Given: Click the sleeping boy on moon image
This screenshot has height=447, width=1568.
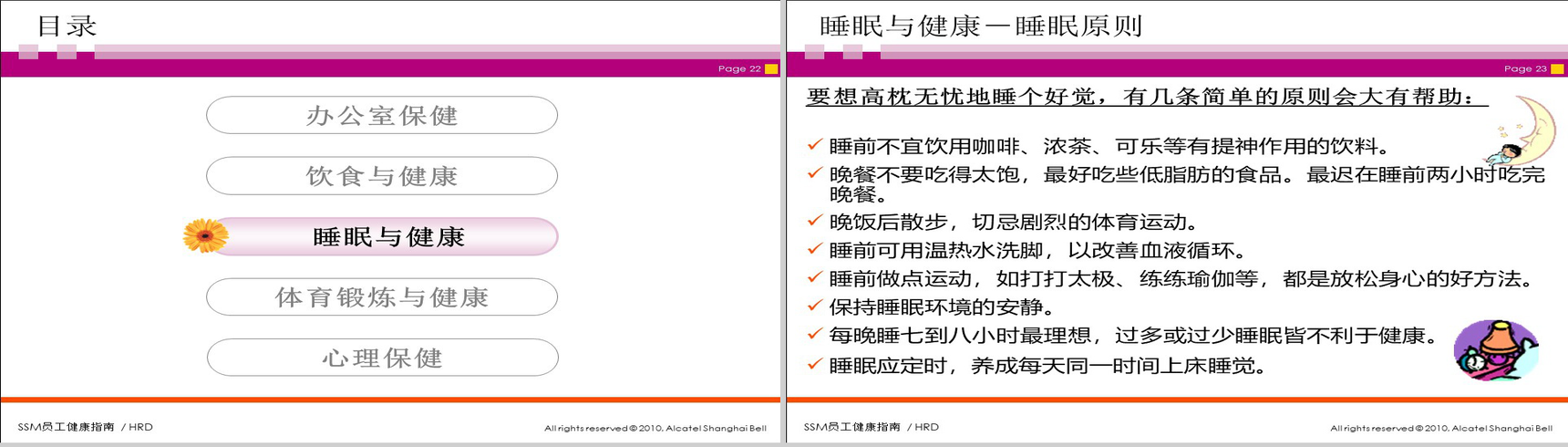Looking at the screenshot, I should point(1521,130).
